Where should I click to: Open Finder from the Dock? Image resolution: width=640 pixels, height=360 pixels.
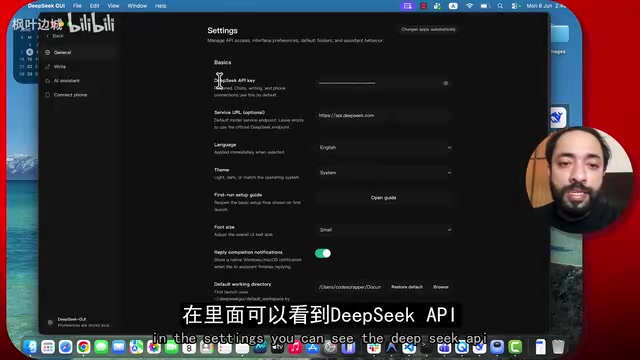pyautogui.click(x=30, y=347)
